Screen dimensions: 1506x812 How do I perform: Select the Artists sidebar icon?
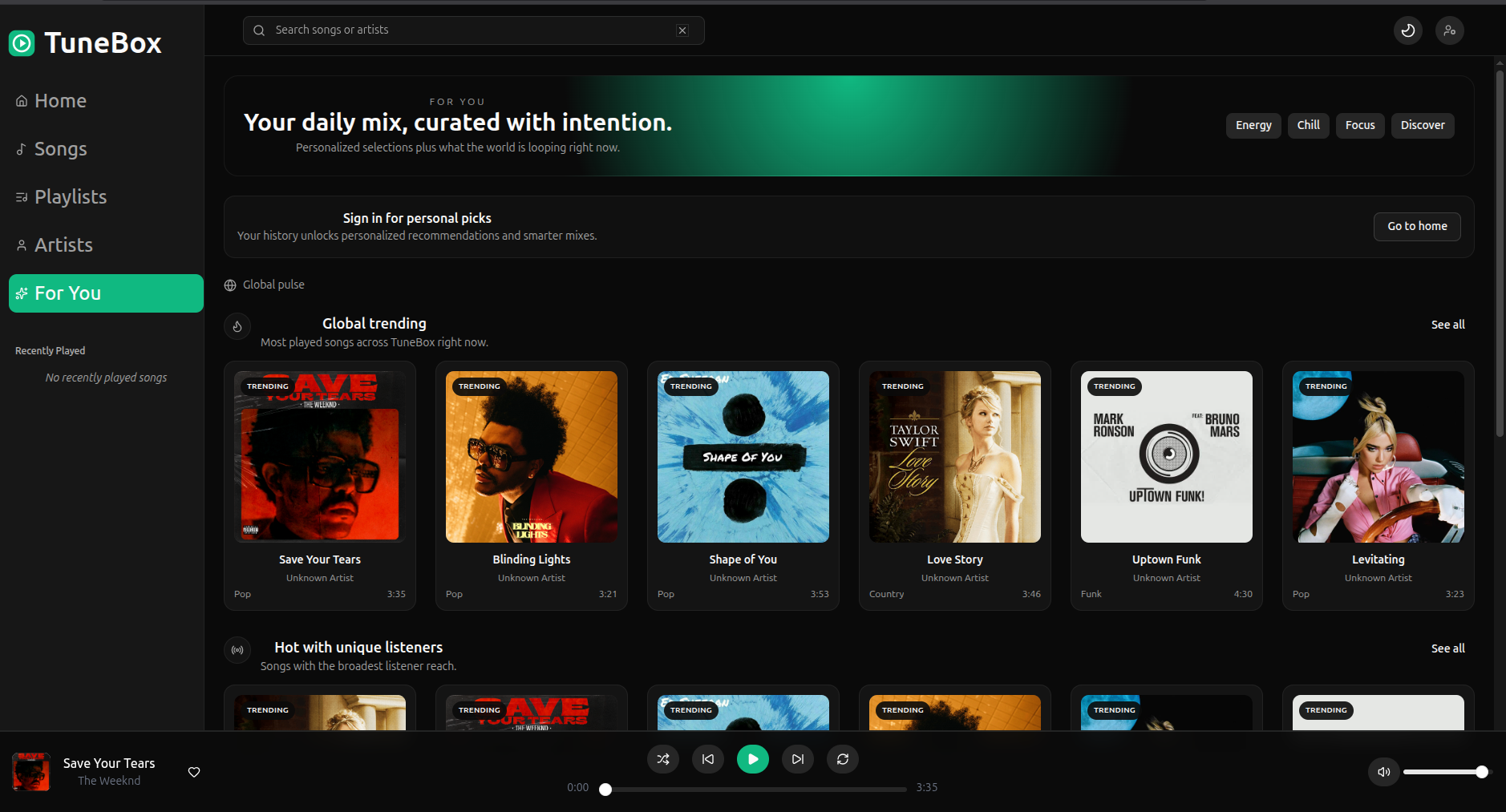20,244
